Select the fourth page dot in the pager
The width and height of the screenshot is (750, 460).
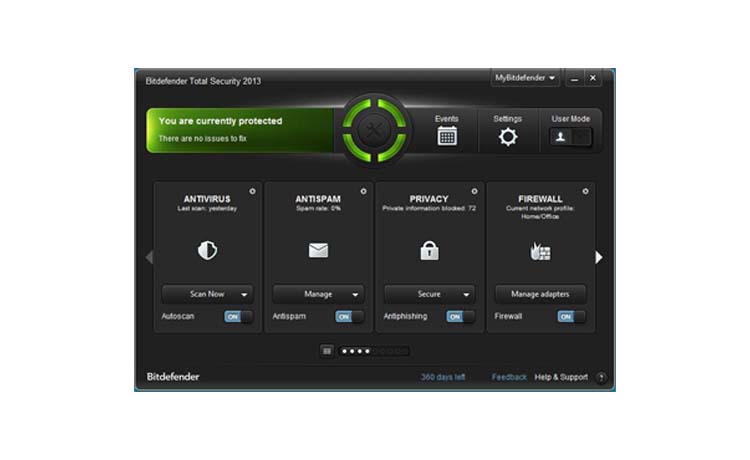click(367, 351)
